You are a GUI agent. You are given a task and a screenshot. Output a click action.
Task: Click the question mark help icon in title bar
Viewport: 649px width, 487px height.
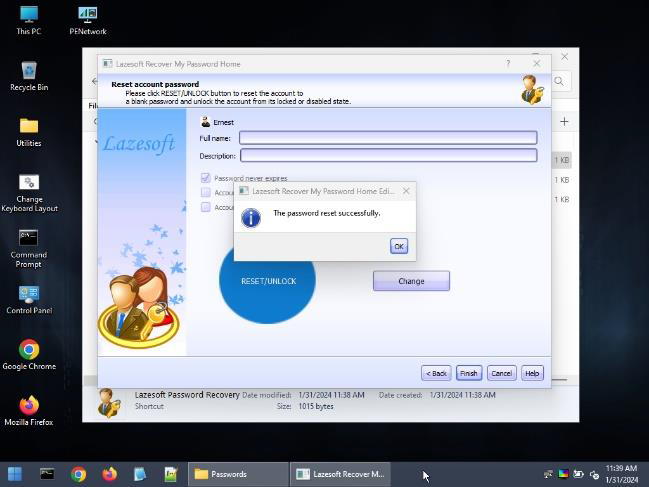508,63
